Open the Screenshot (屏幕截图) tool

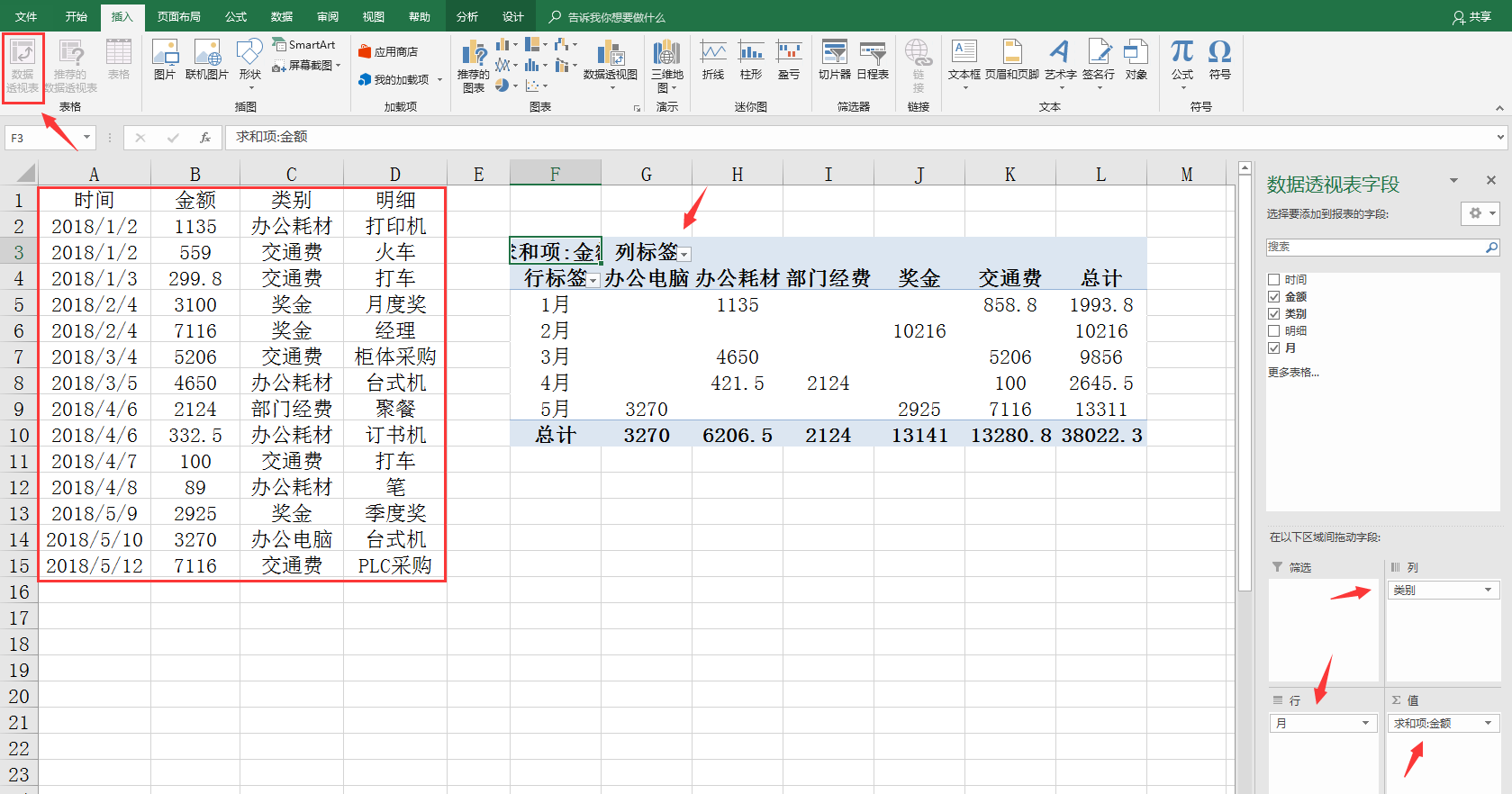306,66
